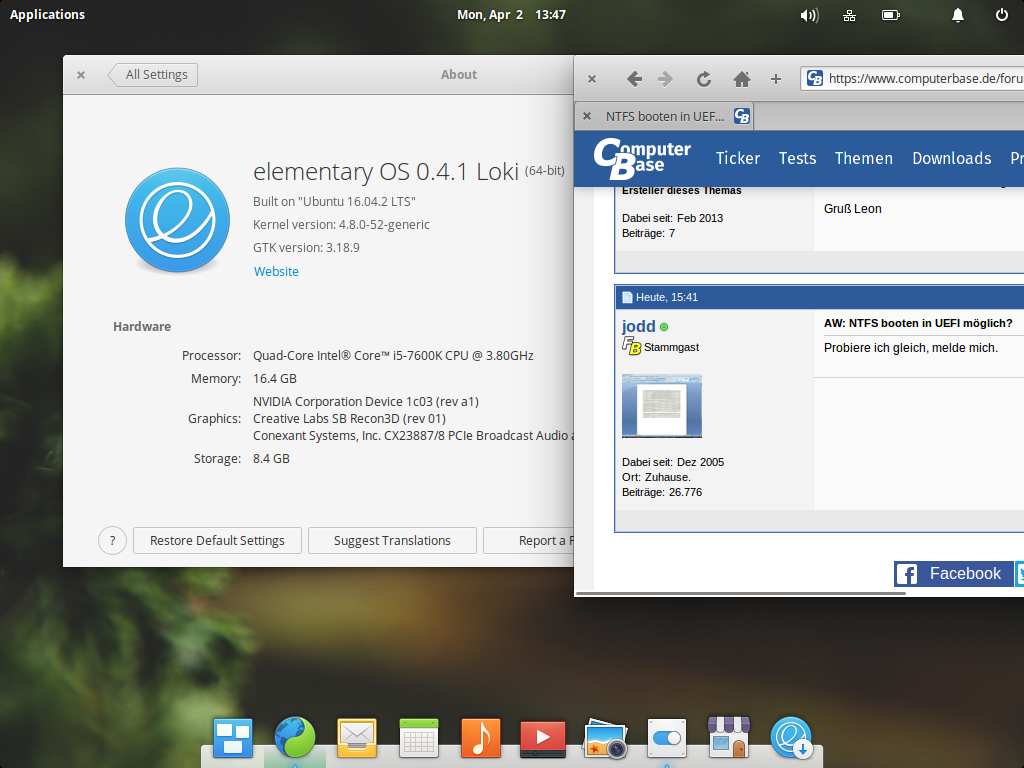Go forward in the browser

click(665, 79)
